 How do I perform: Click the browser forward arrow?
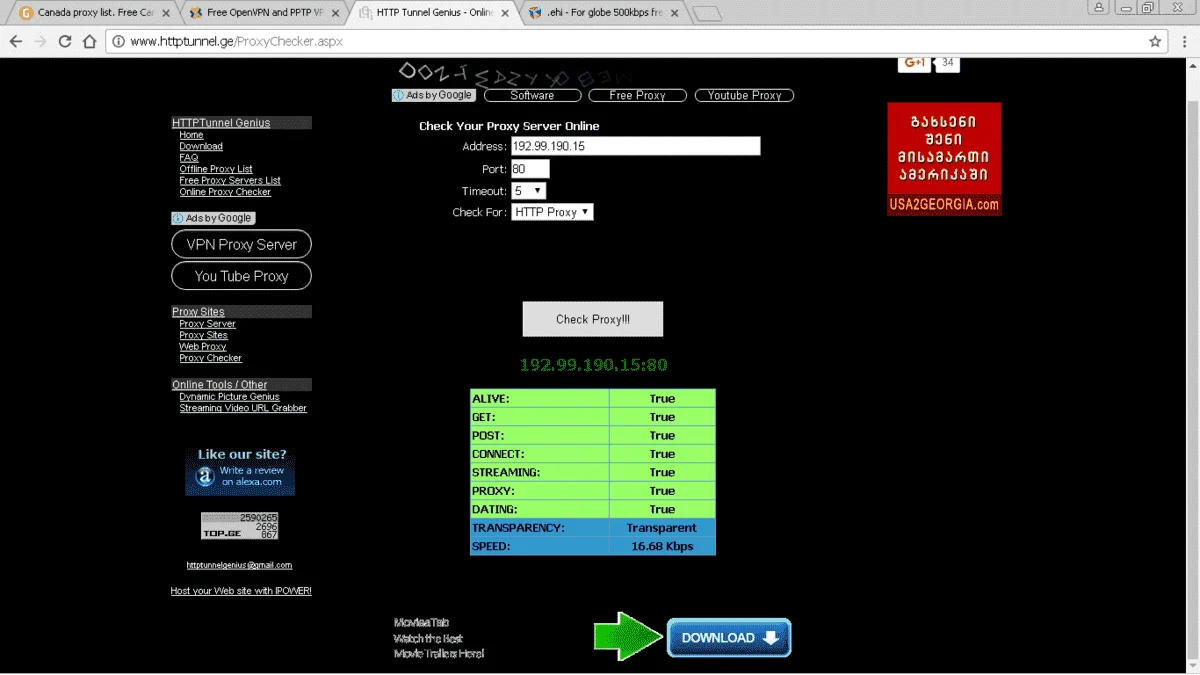click(x=40, y=42)
